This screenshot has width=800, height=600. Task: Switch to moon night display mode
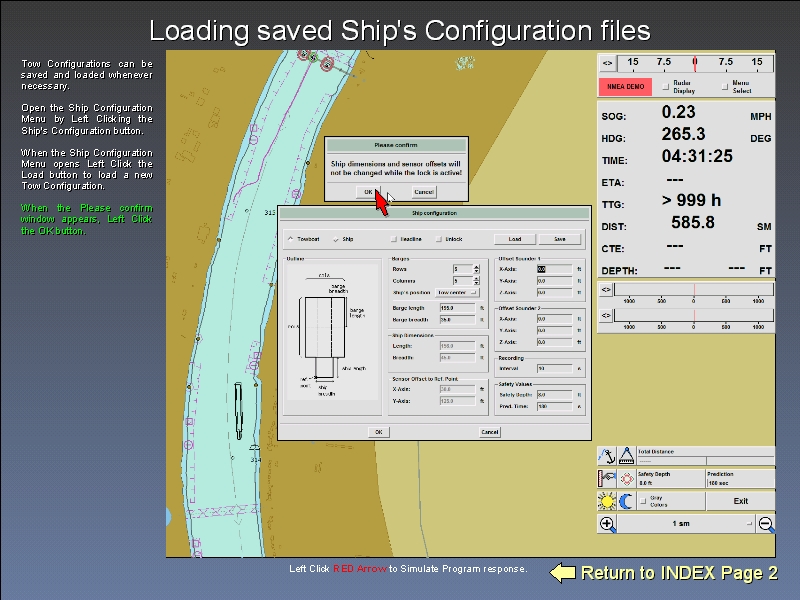(626, 501)
